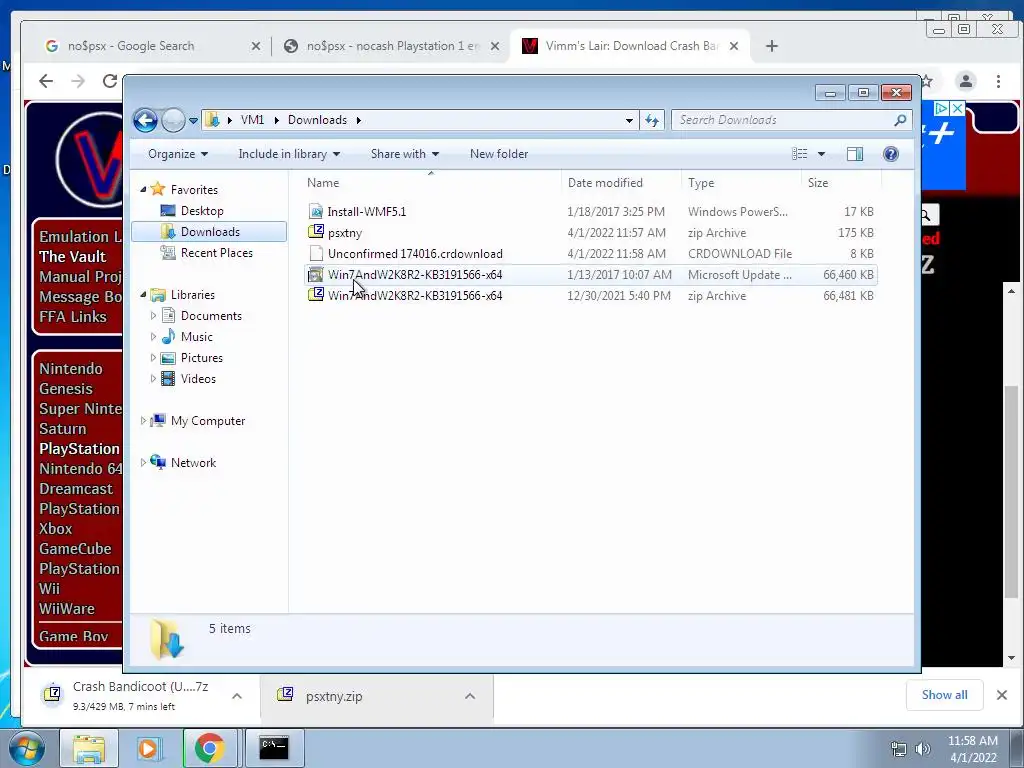Select Unconfirmed 174016.crdownload file
This screenshot has width=1024, height=768.
point(590,253)
